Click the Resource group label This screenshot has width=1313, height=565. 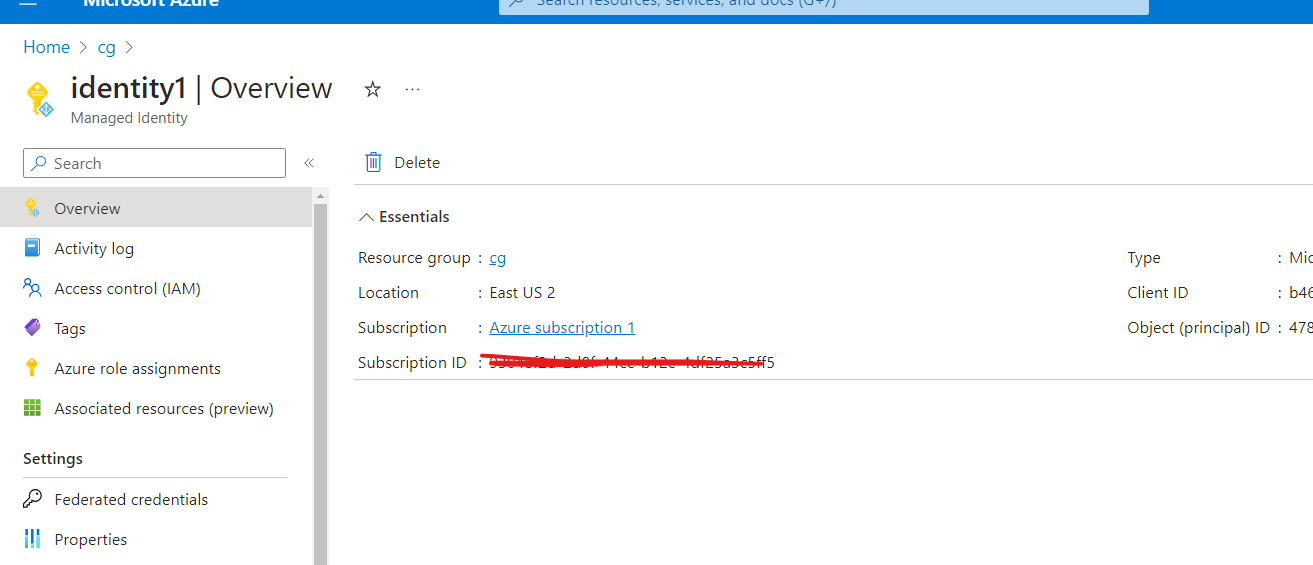414,258
